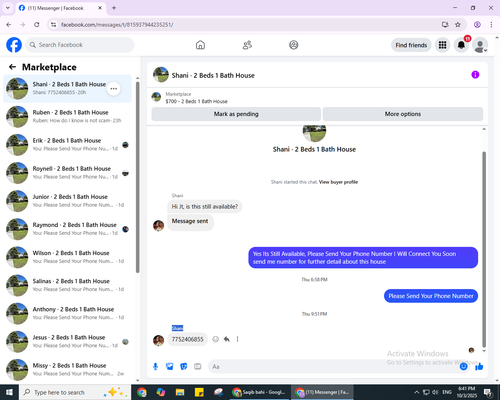The height and width of the screenshot is (400, 500).
Task: Open Roynell 2 Beds 1 Bath House chat
Action: pos(67,173)
